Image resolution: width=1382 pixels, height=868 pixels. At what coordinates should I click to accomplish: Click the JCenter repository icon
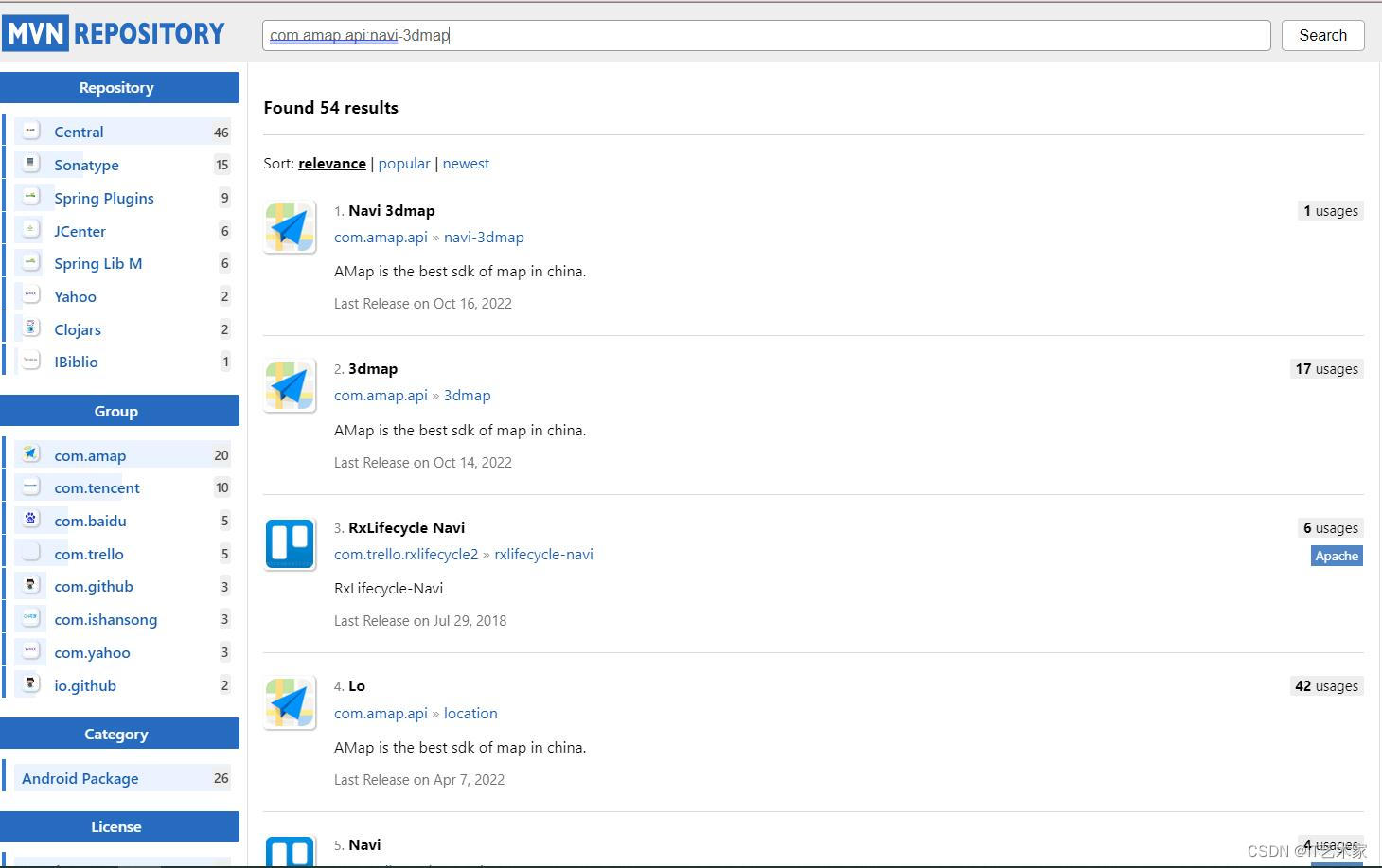(30, 230)
